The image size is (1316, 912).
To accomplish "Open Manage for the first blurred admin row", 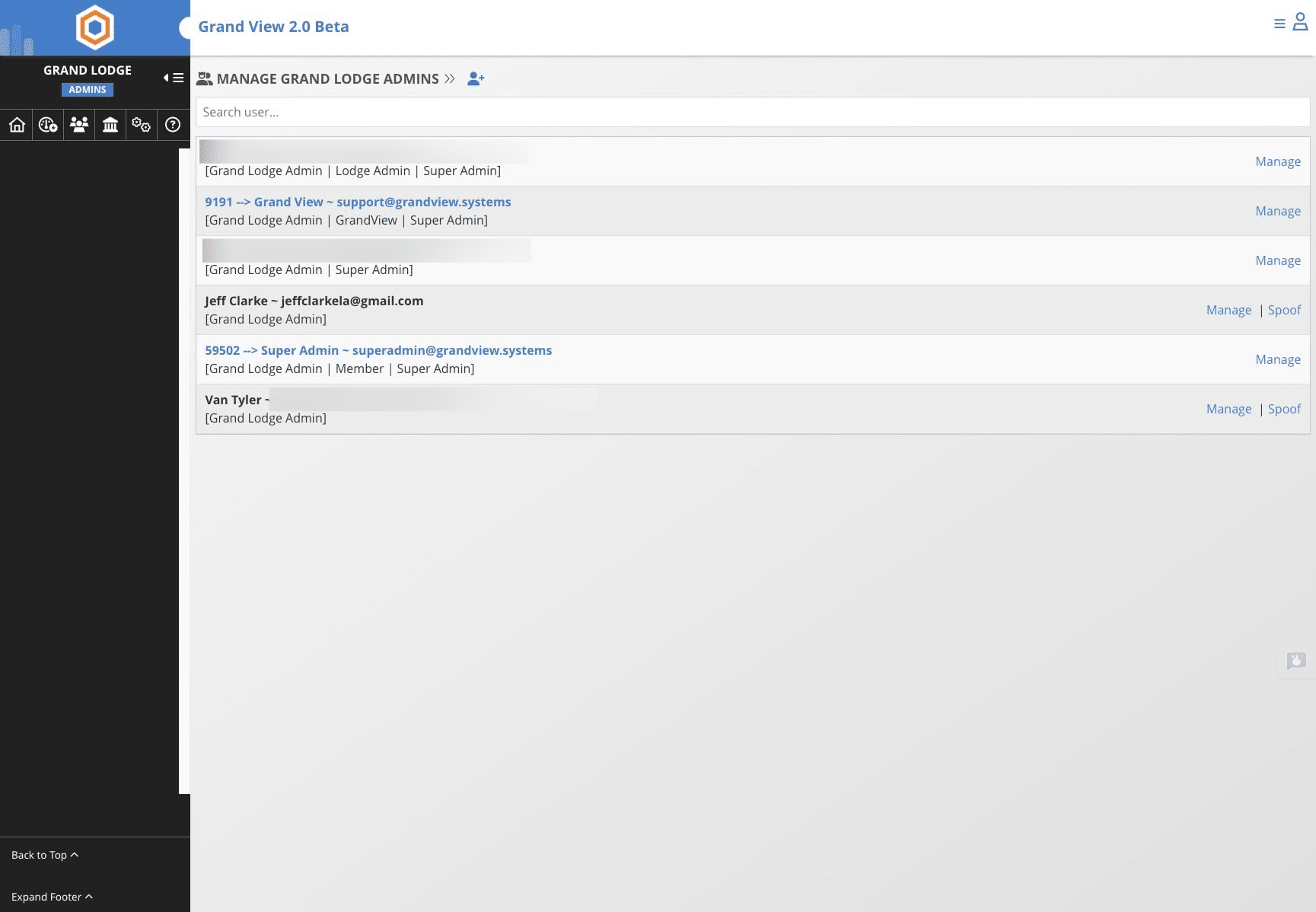I will pos(1278,161).
